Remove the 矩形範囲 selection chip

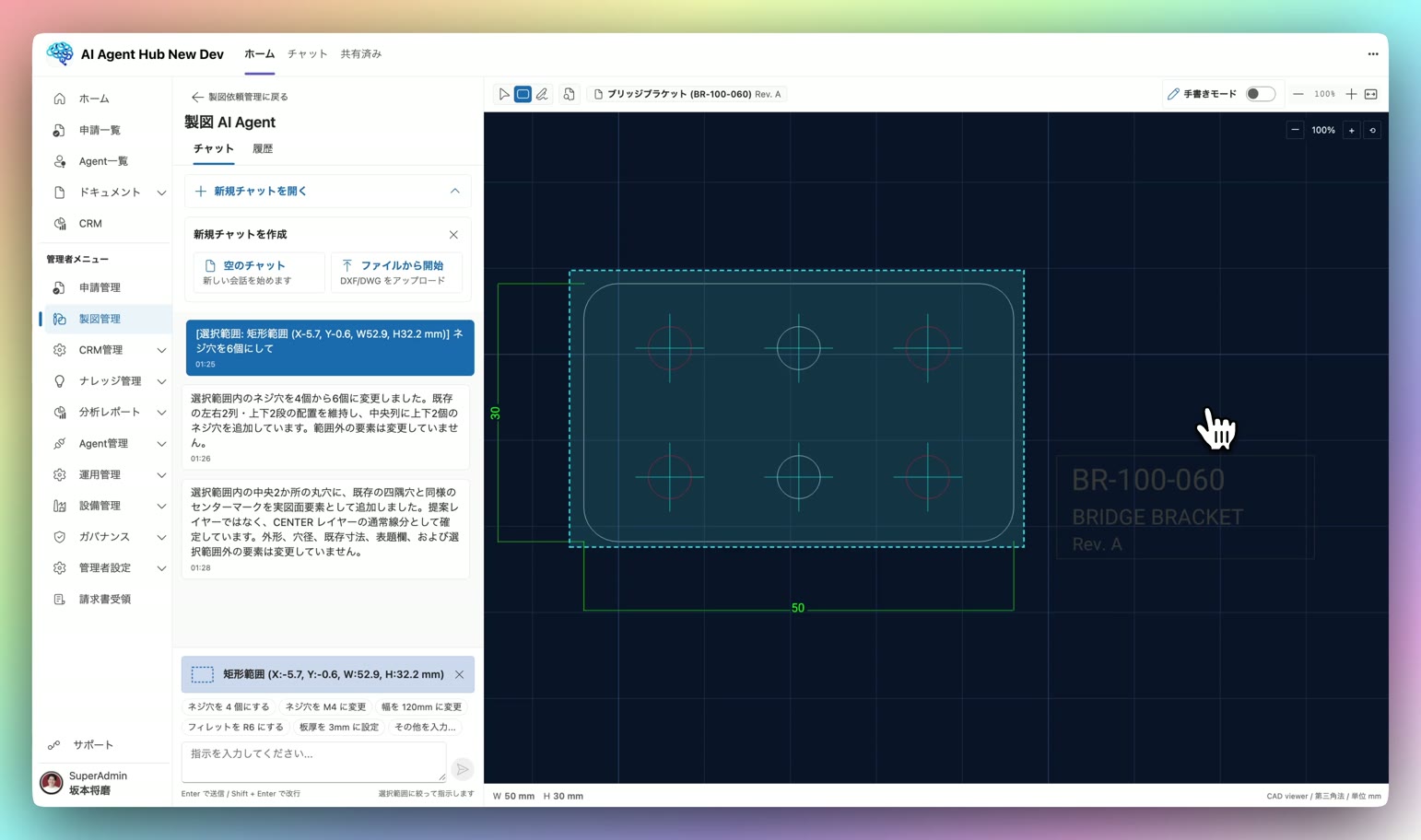click(459, 674)
